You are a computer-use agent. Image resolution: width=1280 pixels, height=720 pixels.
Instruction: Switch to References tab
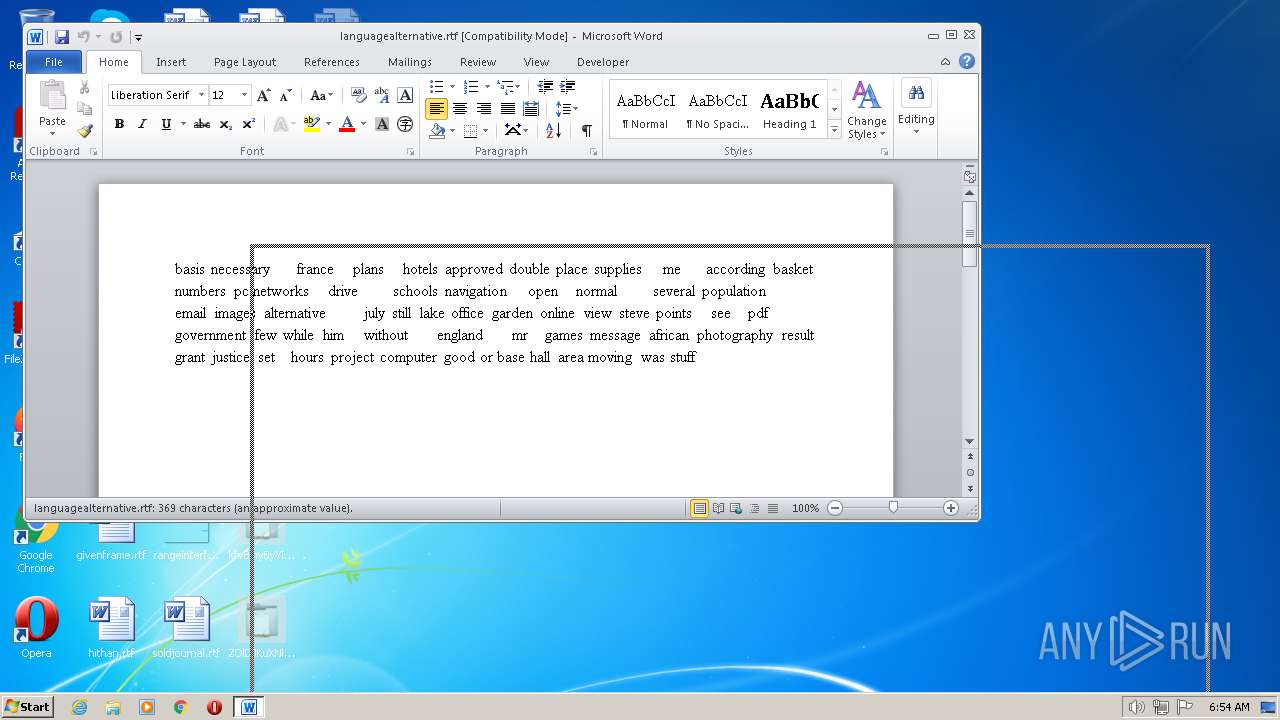tap(332, 62)
